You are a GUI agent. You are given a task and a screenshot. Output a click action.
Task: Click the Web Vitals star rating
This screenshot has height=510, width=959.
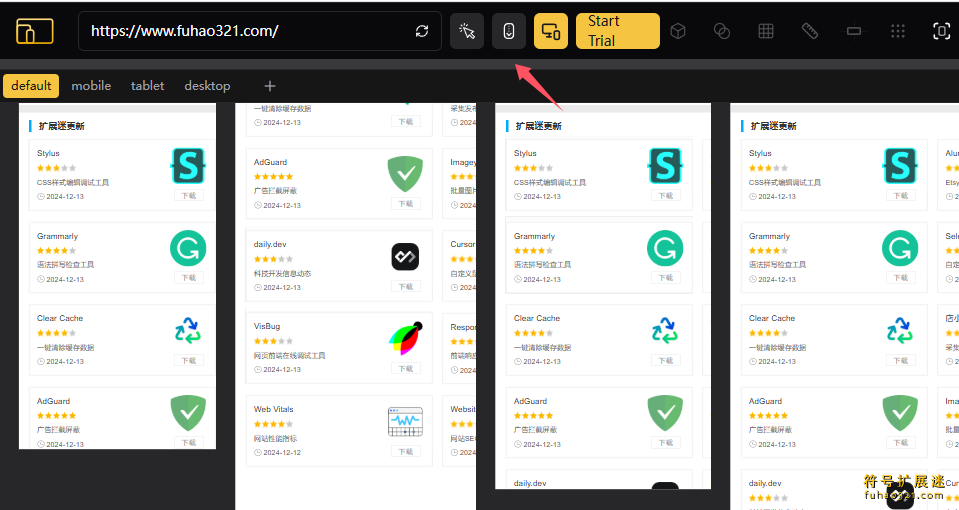(273, 424)
